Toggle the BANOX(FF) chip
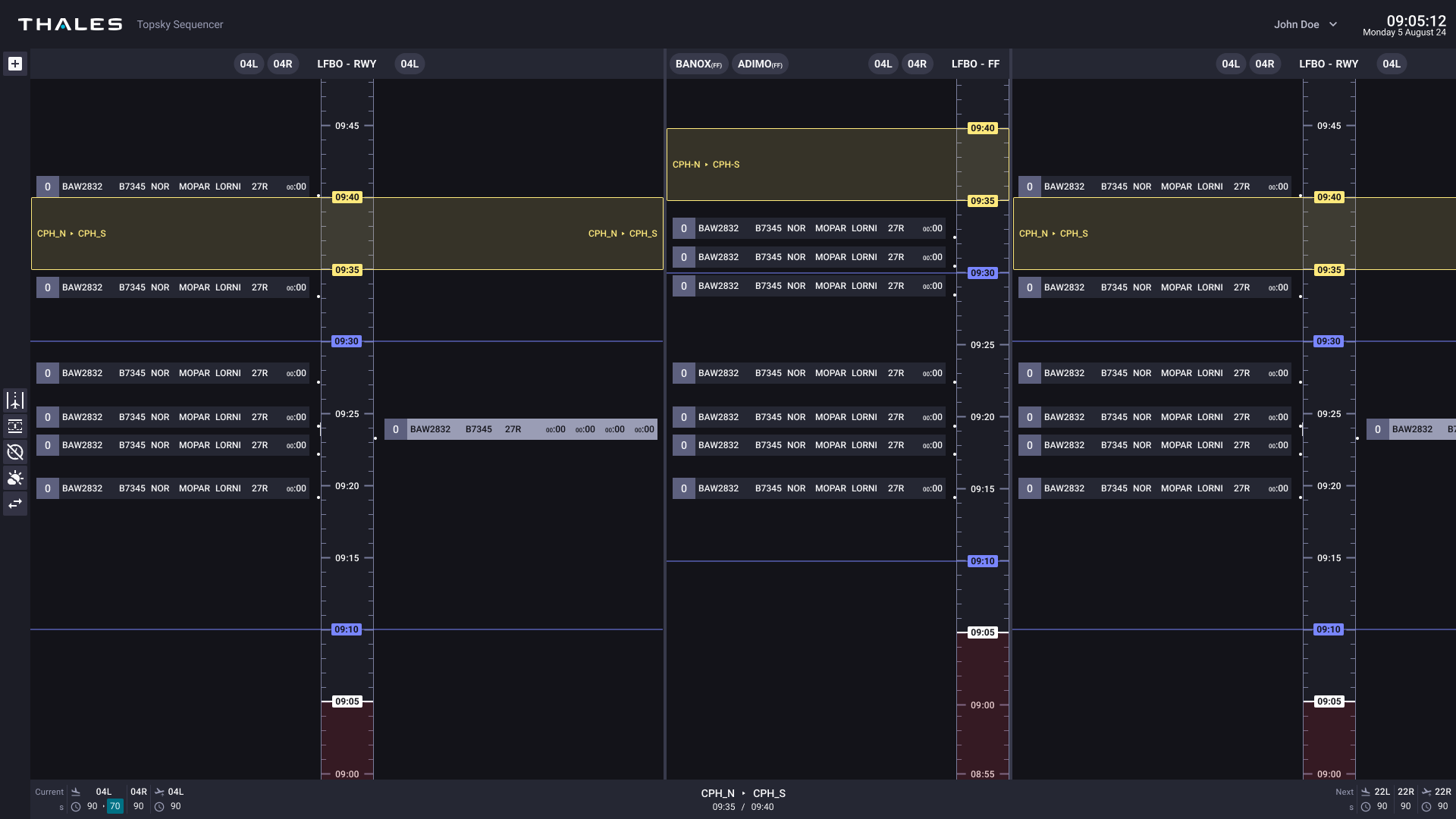 coord(698,64)
